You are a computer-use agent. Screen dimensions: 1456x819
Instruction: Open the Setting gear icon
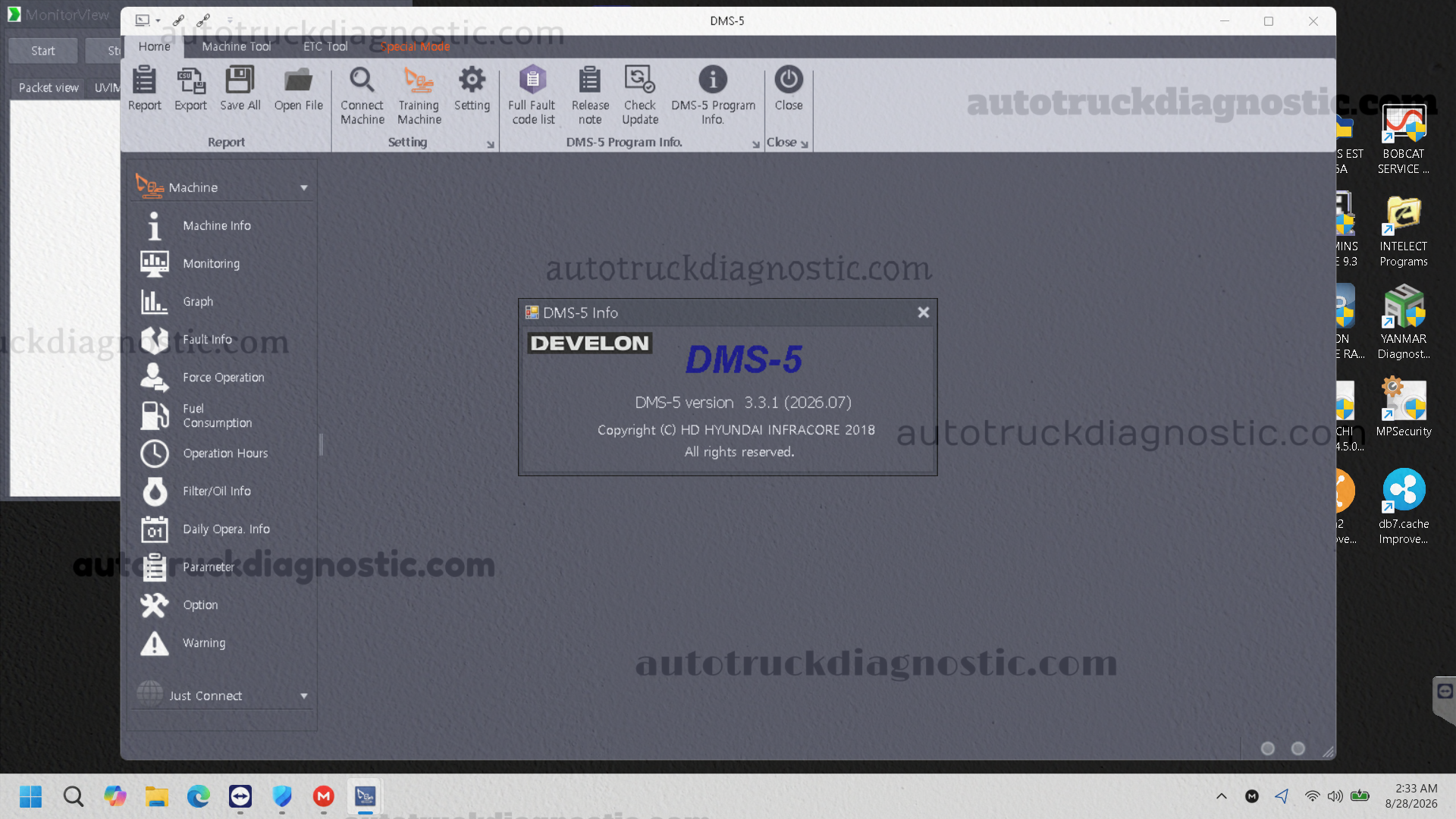click(x=472, y=89)
